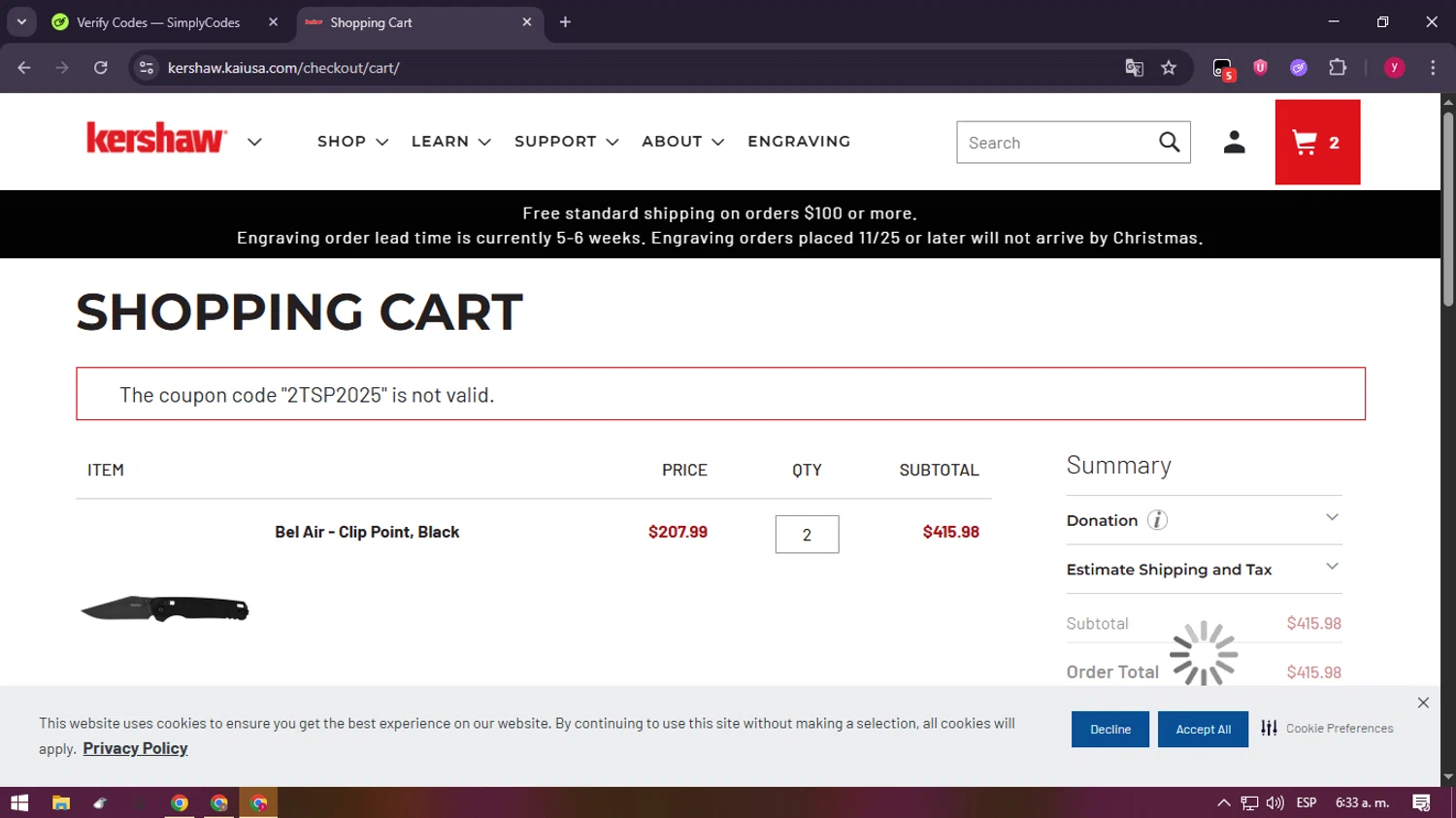Expand the brand switcher chevron beside logo
1456x818 pixels.
pos(254,142)
